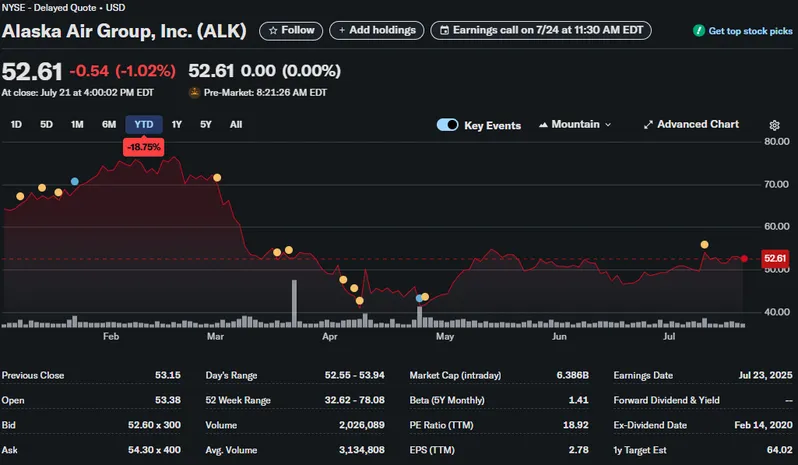
Task: Select the 5D time range
Action: tap(46, 125)
